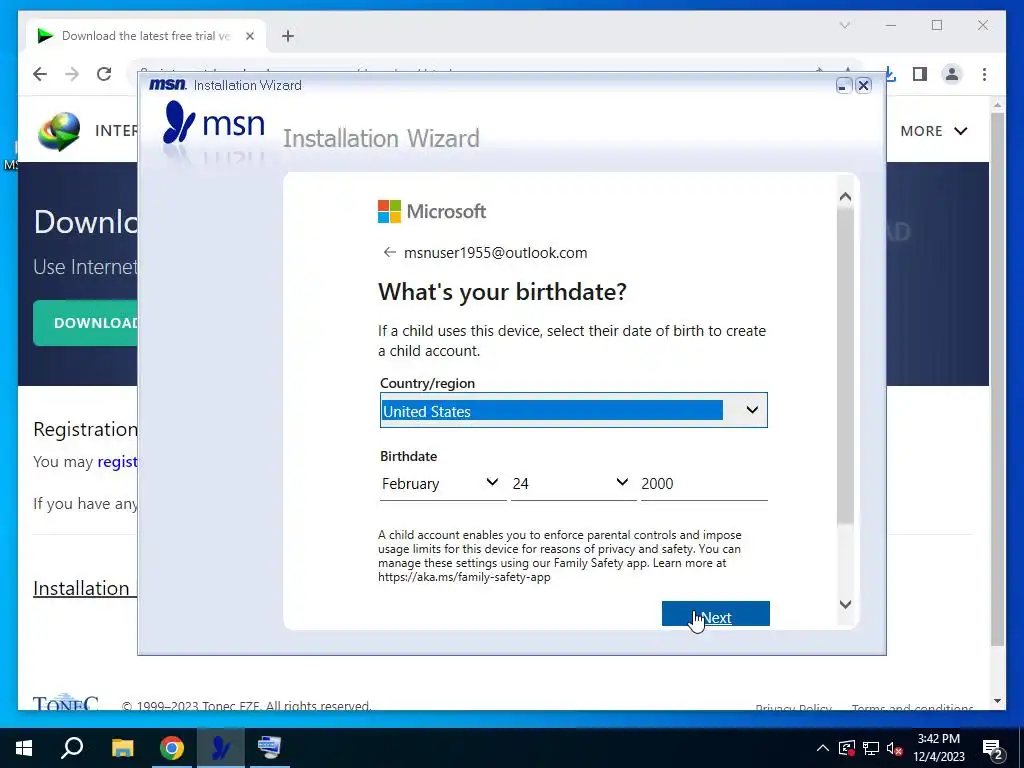The width and height of the screenshot is (1024, 768).
Task: Open the Windows Start menu
Action: point(24,748)
